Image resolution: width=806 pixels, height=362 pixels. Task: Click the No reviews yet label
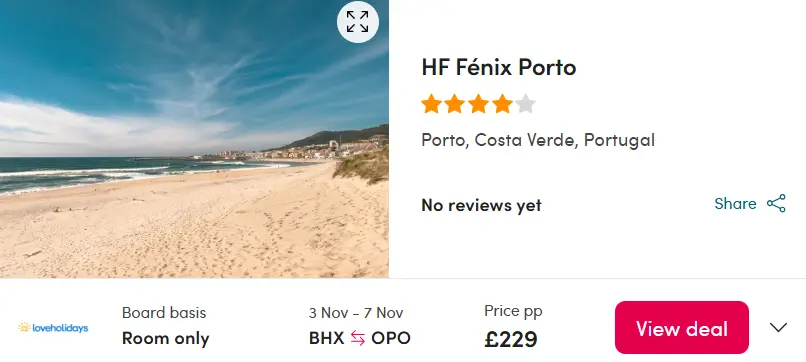[481, 205]
